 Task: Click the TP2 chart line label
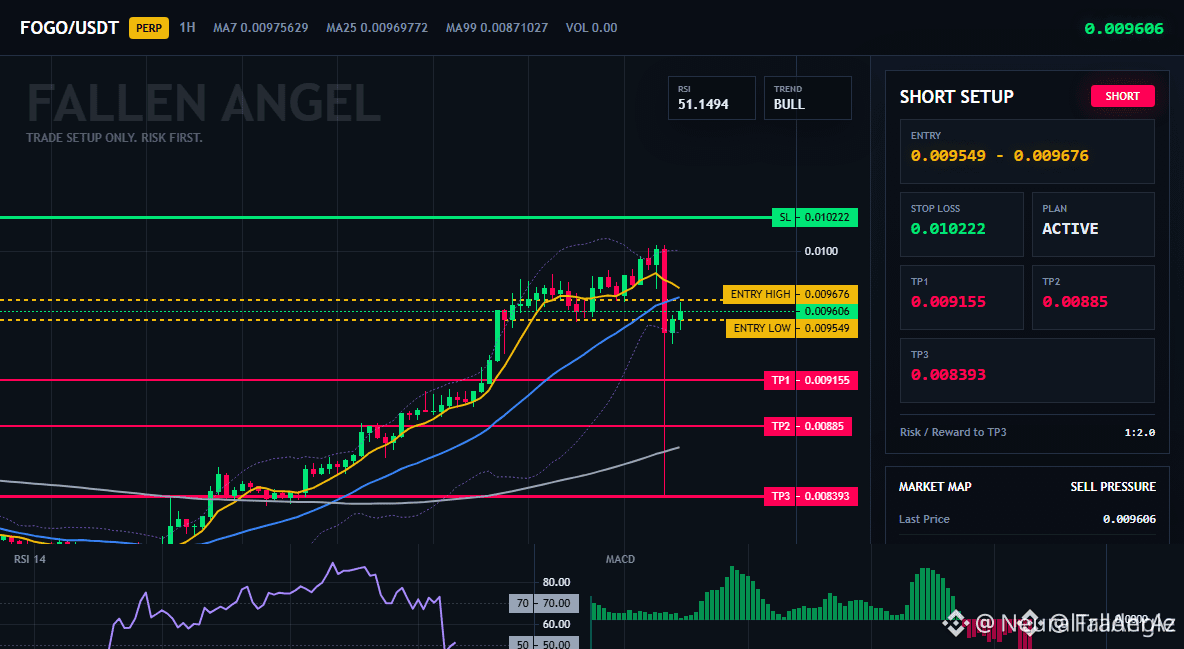pyautogui.click(x=780, y=426)
